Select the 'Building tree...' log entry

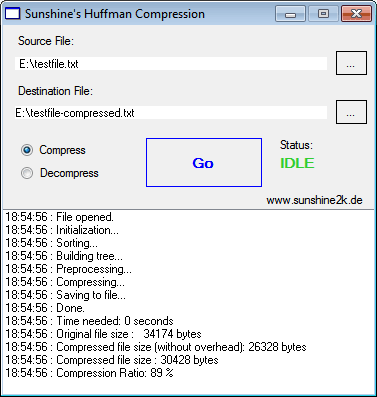tap(64, 256)
